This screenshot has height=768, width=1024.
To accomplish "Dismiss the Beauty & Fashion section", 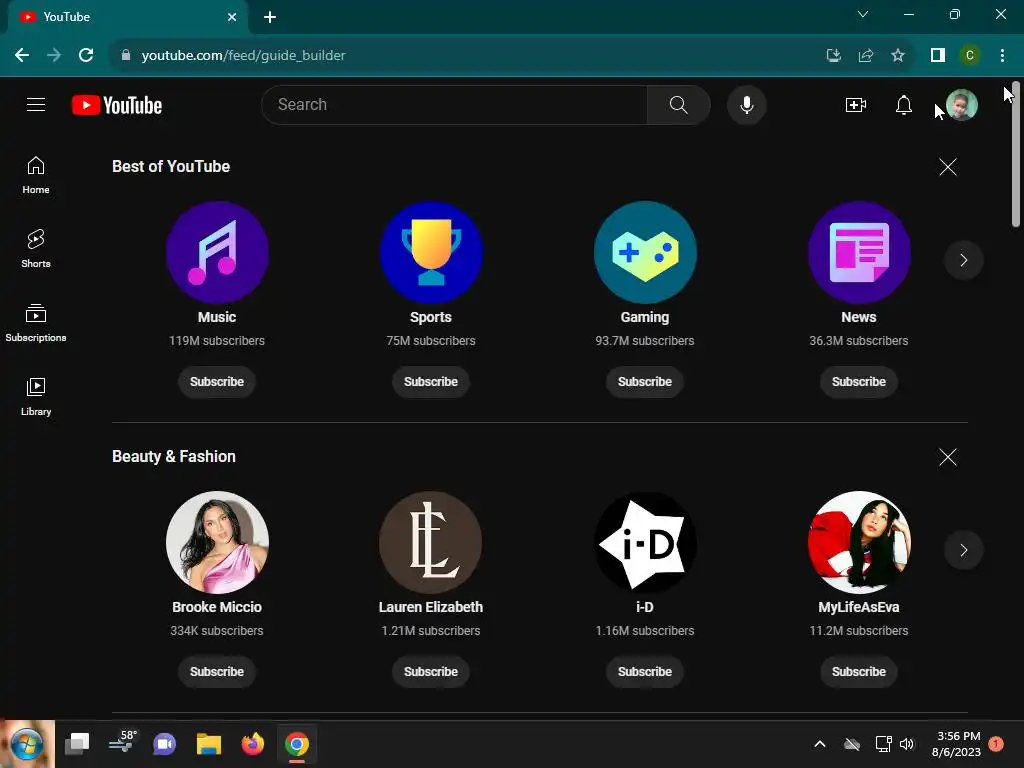I will pos(948,456).
